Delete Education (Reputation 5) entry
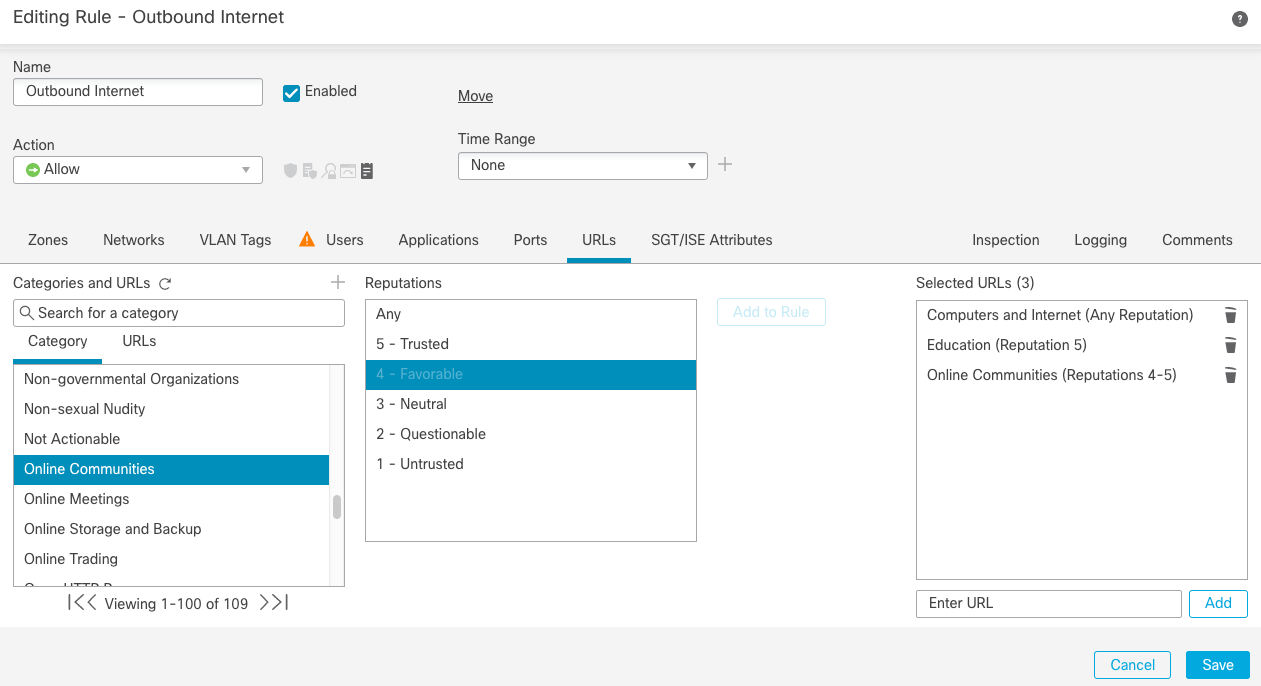1261x686 pixels. (1231, 345)
